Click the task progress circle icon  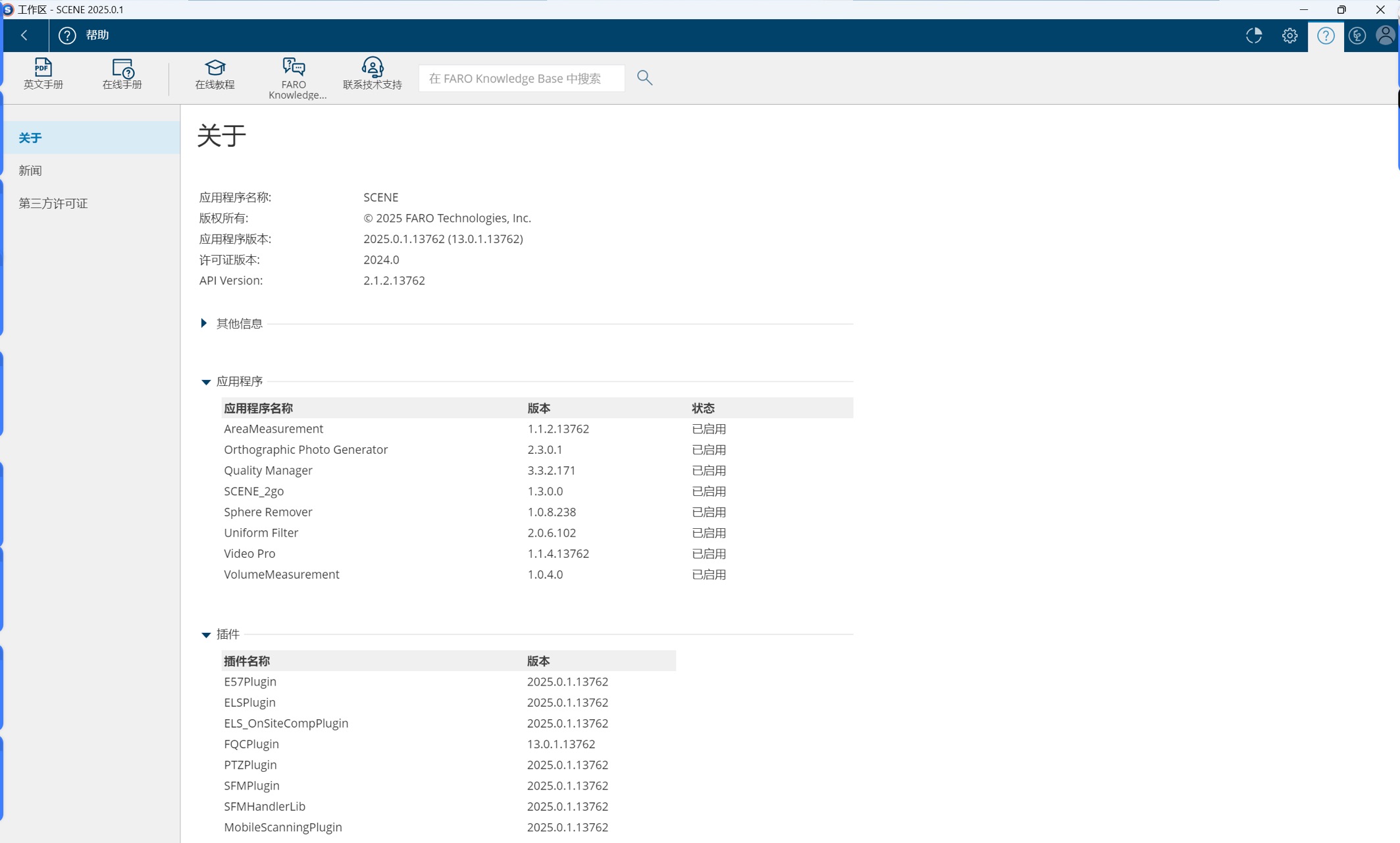pyautogui.click(x=1254, y=36)
